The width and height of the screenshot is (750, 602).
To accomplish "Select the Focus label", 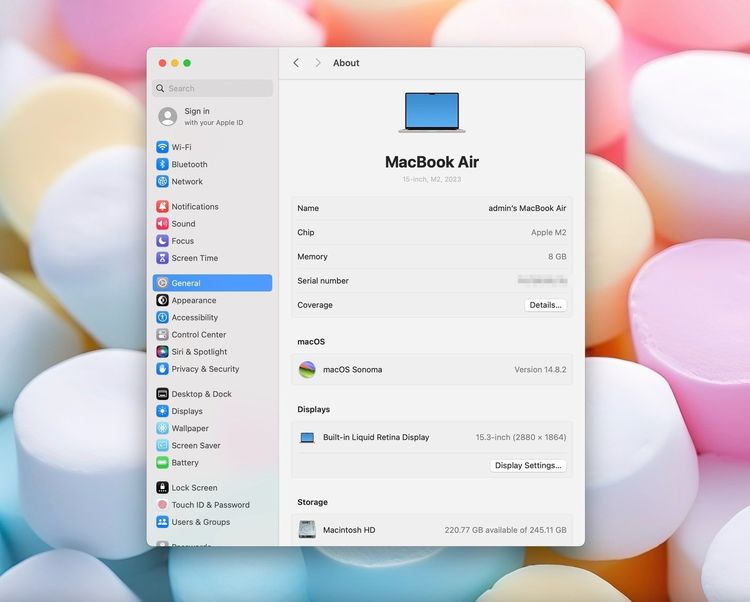I will 183,241.
